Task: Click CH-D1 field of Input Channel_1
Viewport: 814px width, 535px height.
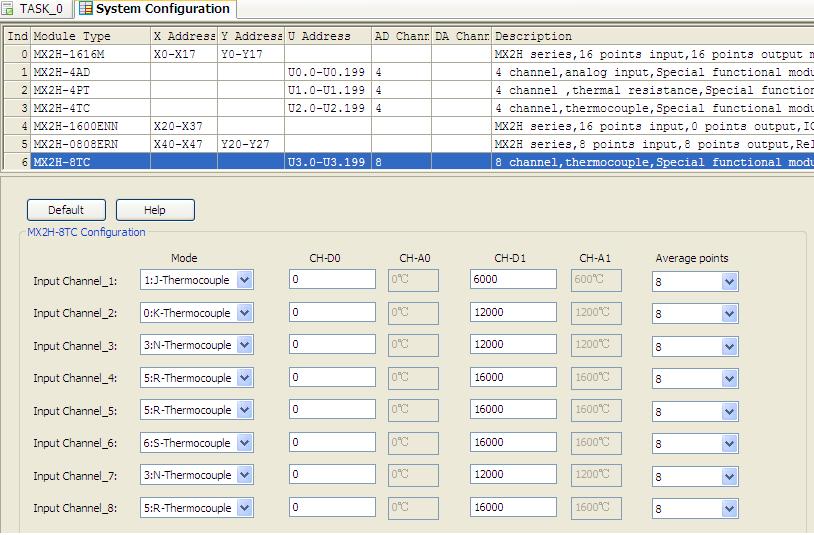Action: coord(513,279)
